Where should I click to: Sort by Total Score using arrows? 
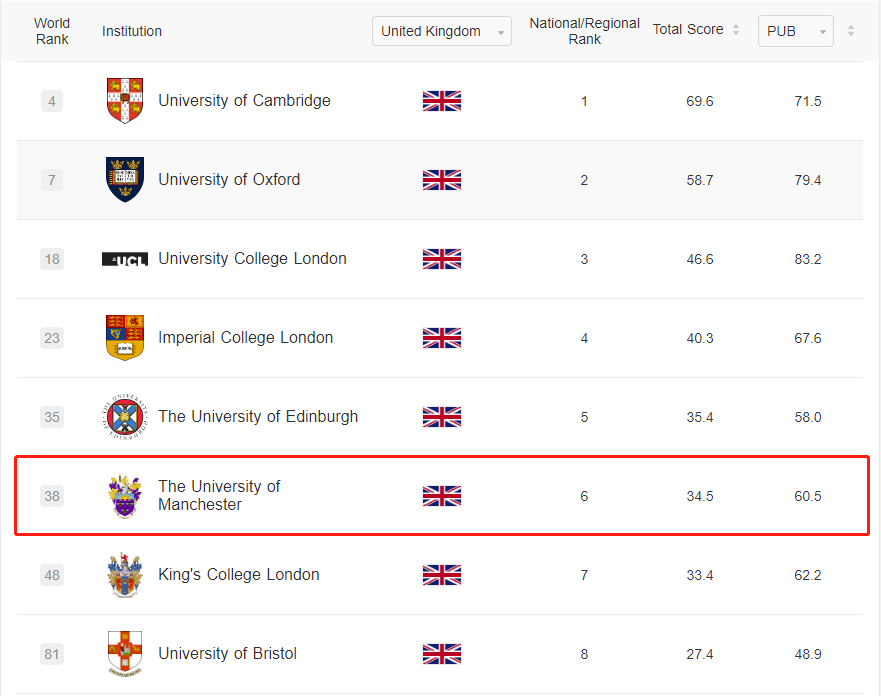(x=736, y=30)
